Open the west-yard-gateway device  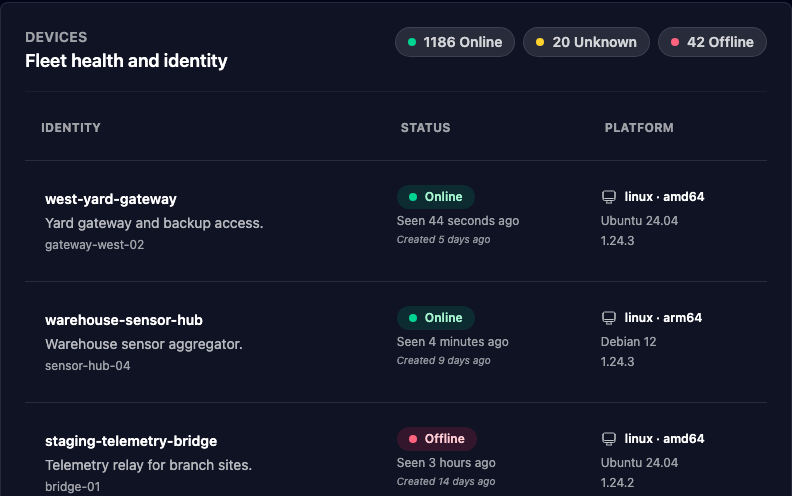click(x=111, y=199)
